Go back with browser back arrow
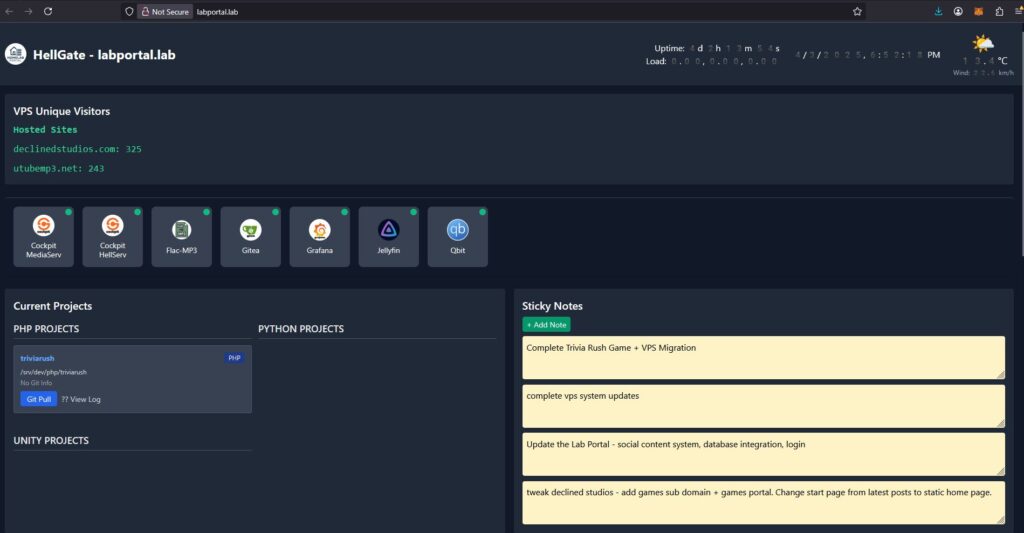Viewport: 1024px width, 533px height. pos(9,11)
